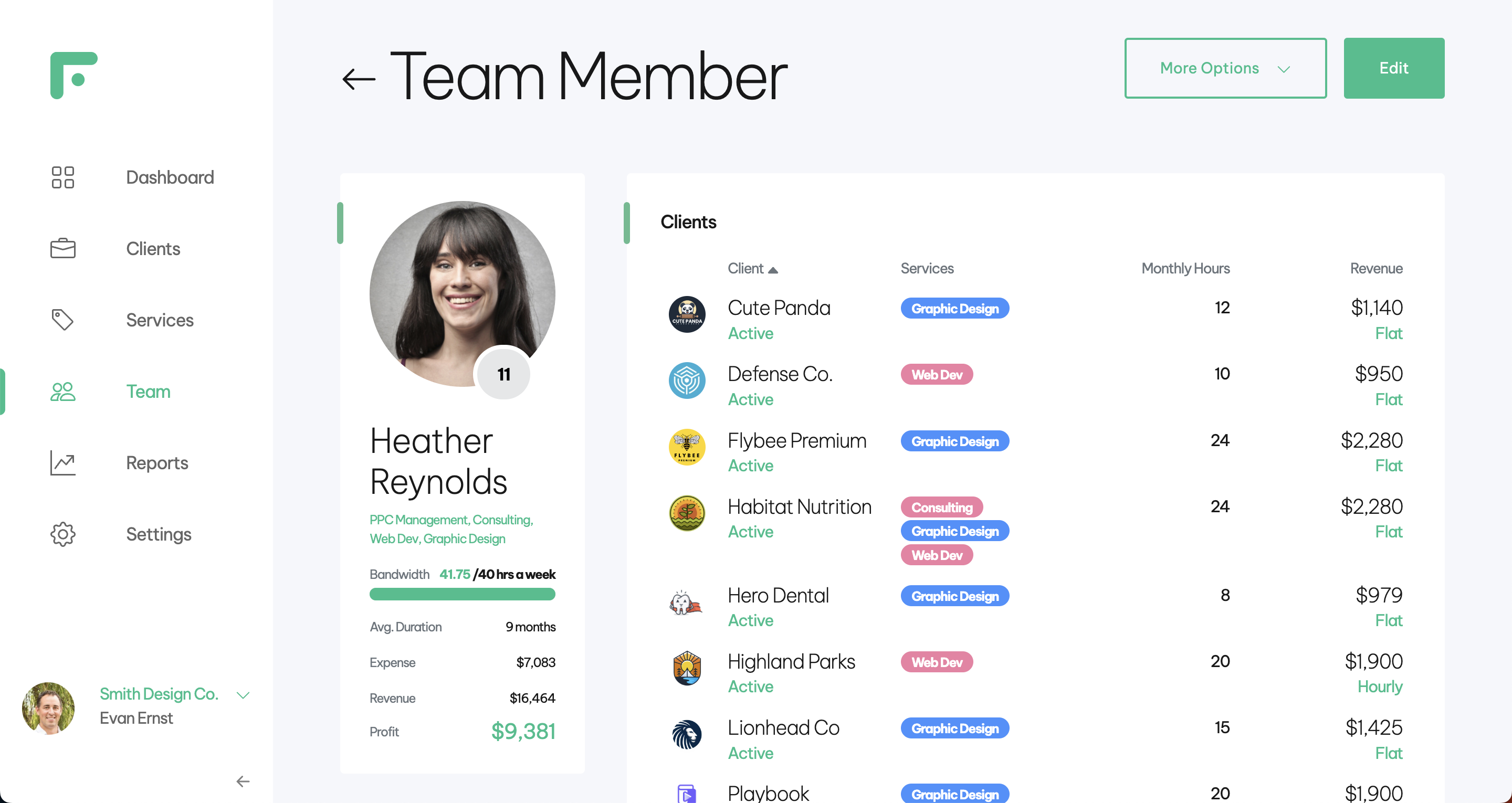Sort by the Client column arrow
This screenshot has width=1512, height=803.
click(773, 270)
